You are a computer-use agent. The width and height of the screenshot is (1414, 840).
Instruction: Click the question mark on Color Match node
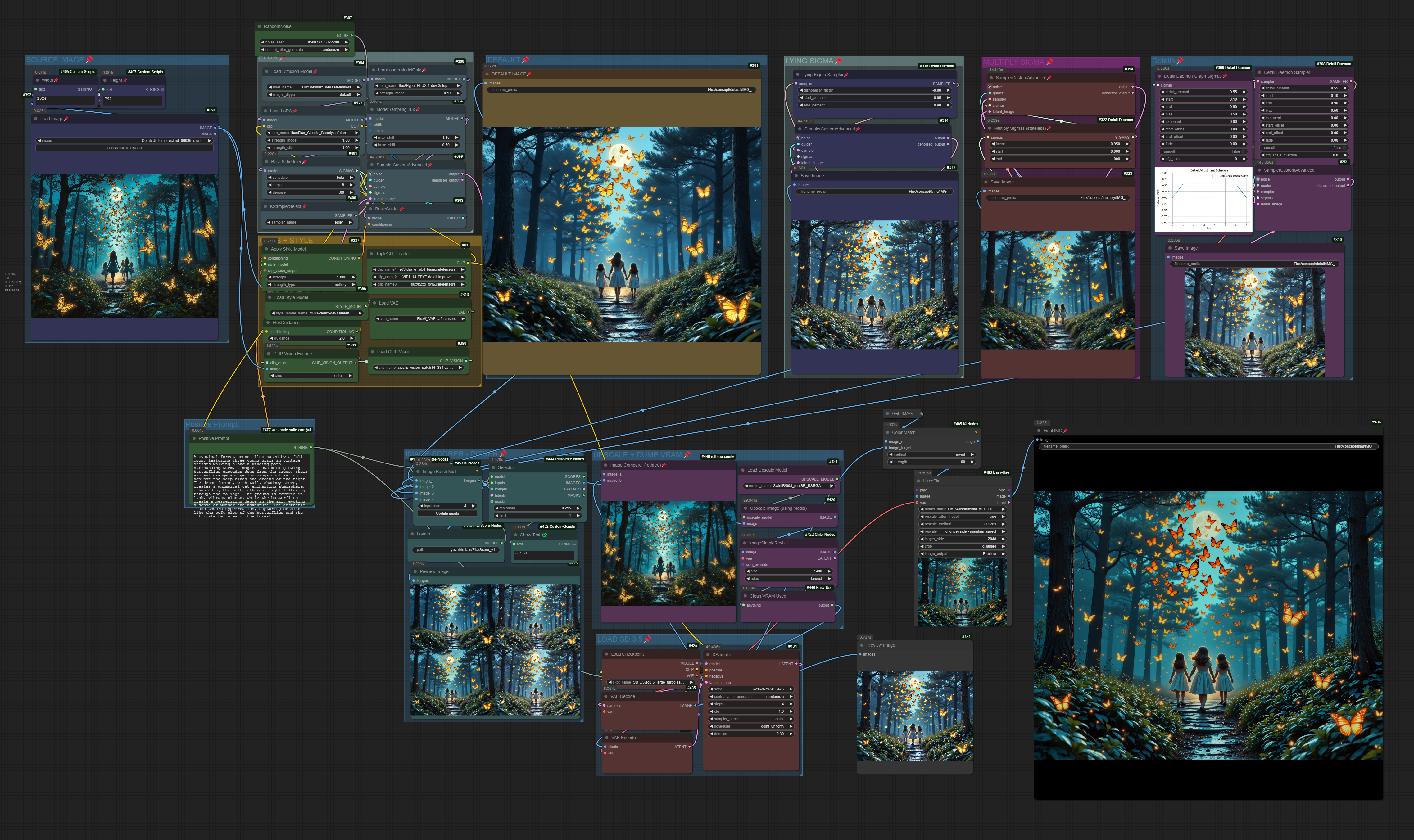(975, 432)
